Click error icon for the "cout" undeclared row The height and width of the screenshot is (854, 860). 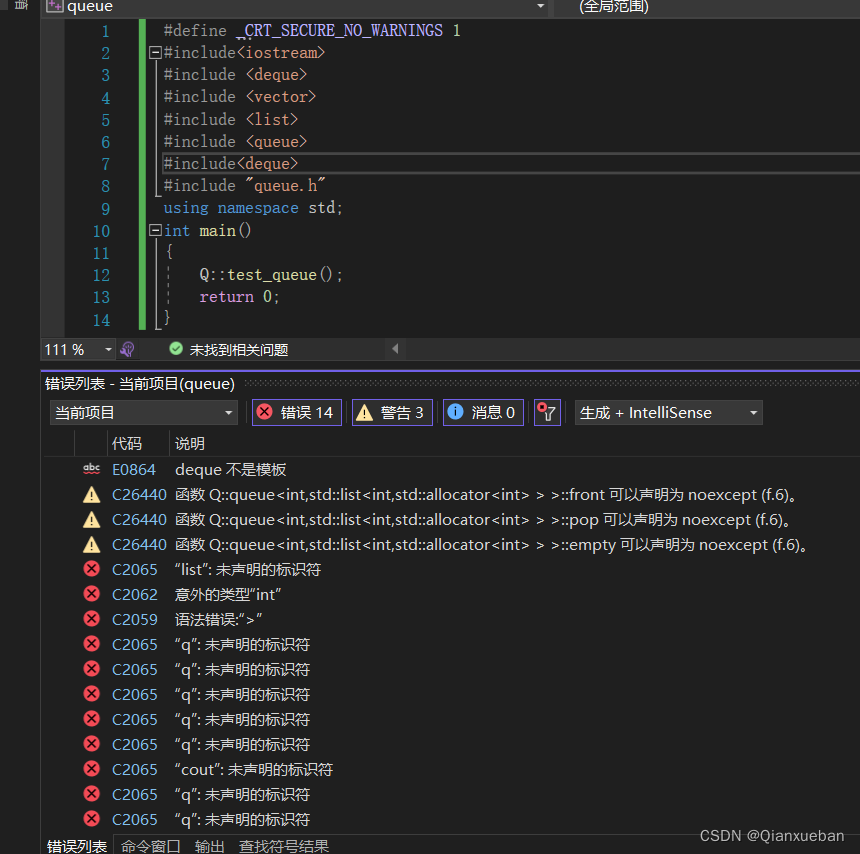[x=92, y=769]
